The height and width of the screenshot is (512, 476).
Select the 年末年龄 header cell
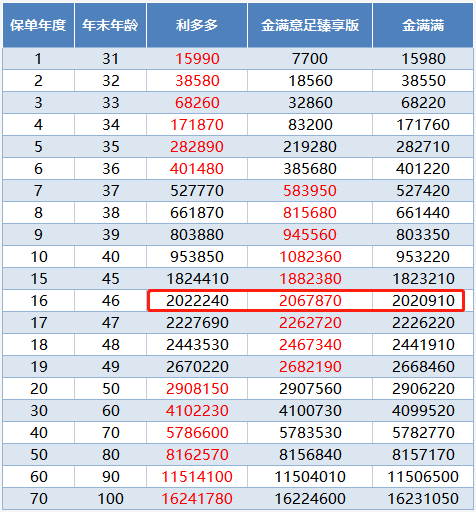[110, 25]
